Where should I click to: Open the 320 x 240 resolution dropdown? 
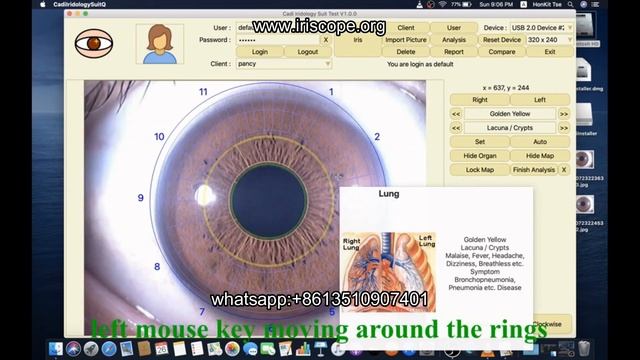tap(549, 40)
